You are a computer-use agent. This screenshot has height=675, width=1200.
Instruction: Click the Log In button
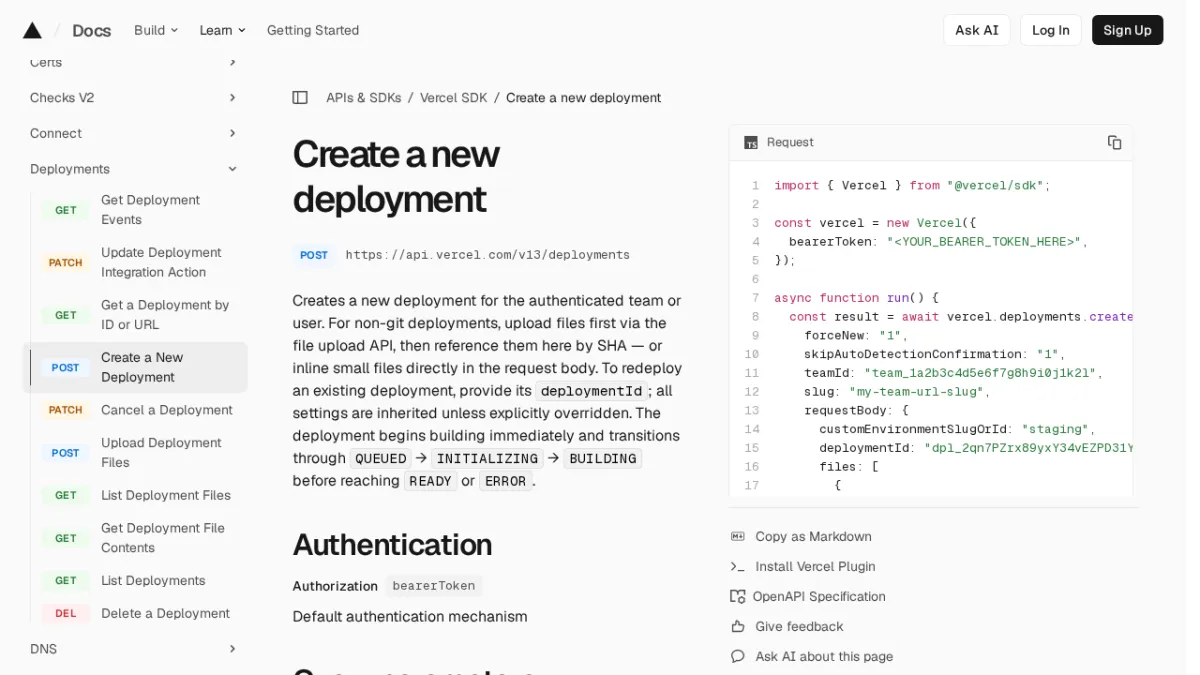click(1051, 30)
